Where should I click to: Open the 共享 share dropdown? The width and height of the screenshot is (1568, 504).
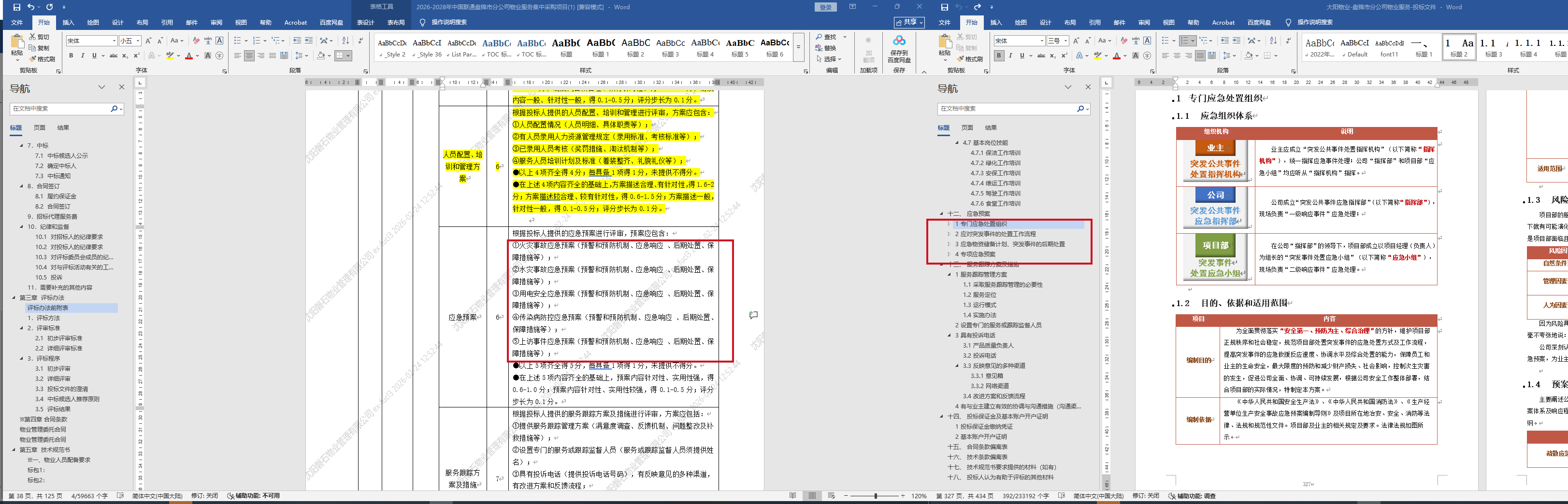[x=909, y=23]
